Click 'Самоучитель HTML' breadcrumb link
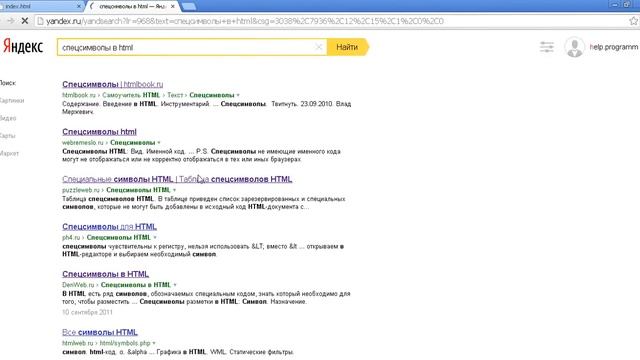The image size is (640, 360). coord(131,95)
